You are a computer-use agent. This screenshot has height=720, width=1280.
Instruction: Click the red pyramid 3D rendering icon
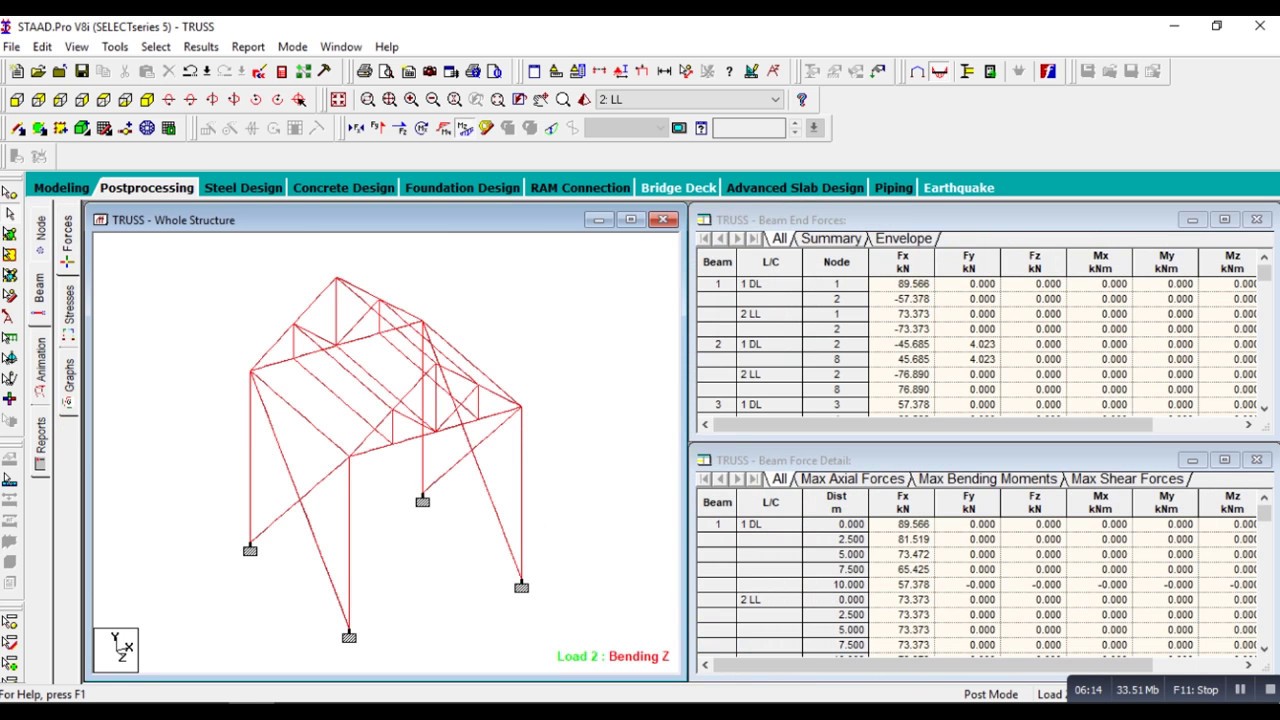585,99
